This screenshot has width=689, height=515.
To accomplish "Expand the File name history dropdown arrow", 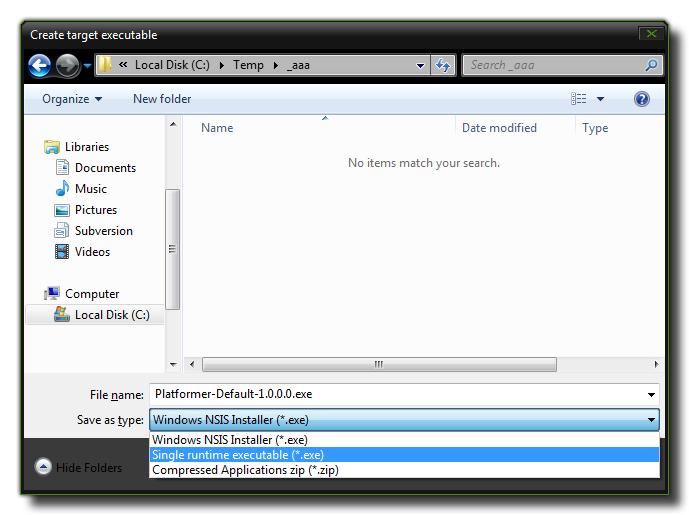I will 651,395.
